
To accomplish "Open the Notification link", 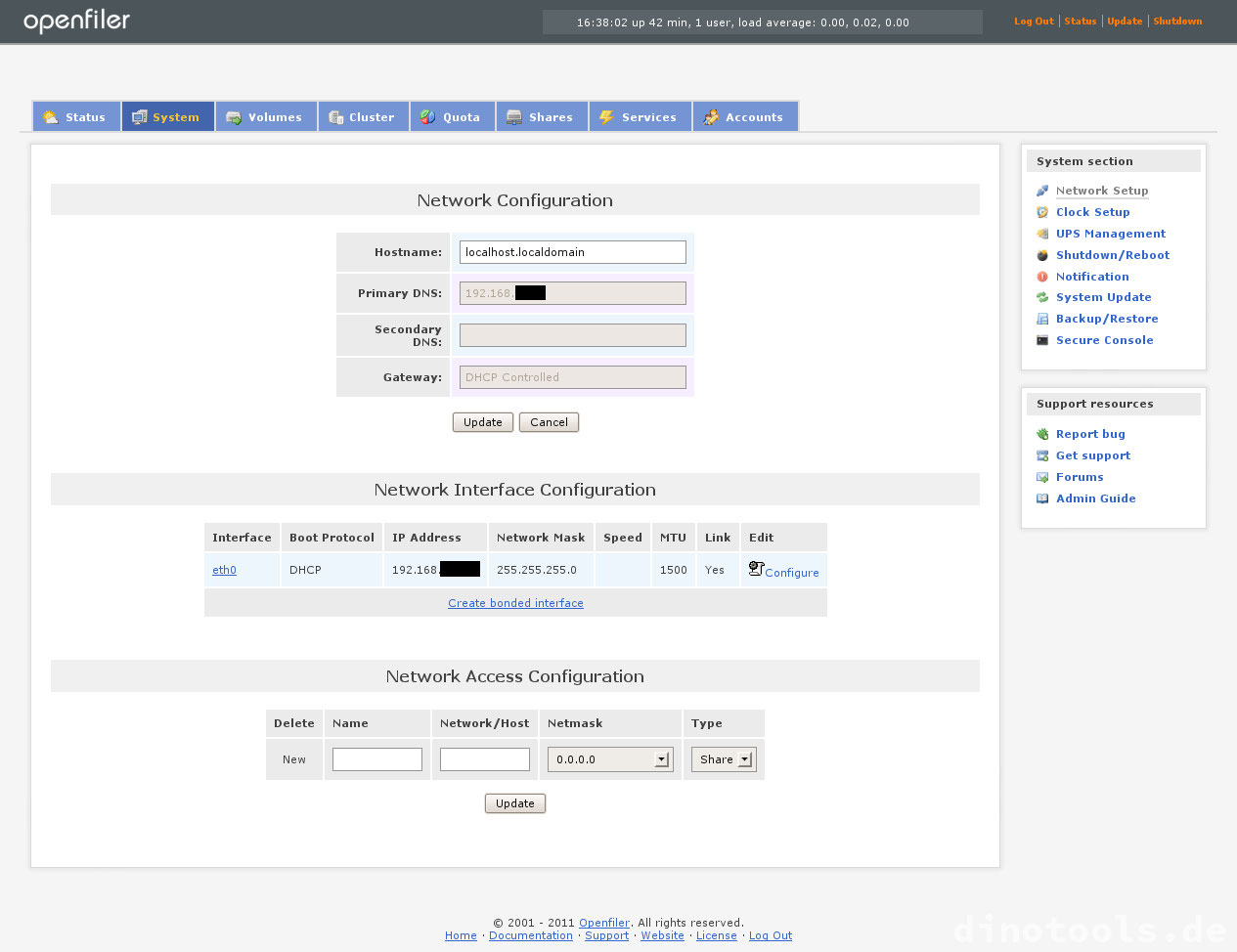I will (x=1092, y=277).
